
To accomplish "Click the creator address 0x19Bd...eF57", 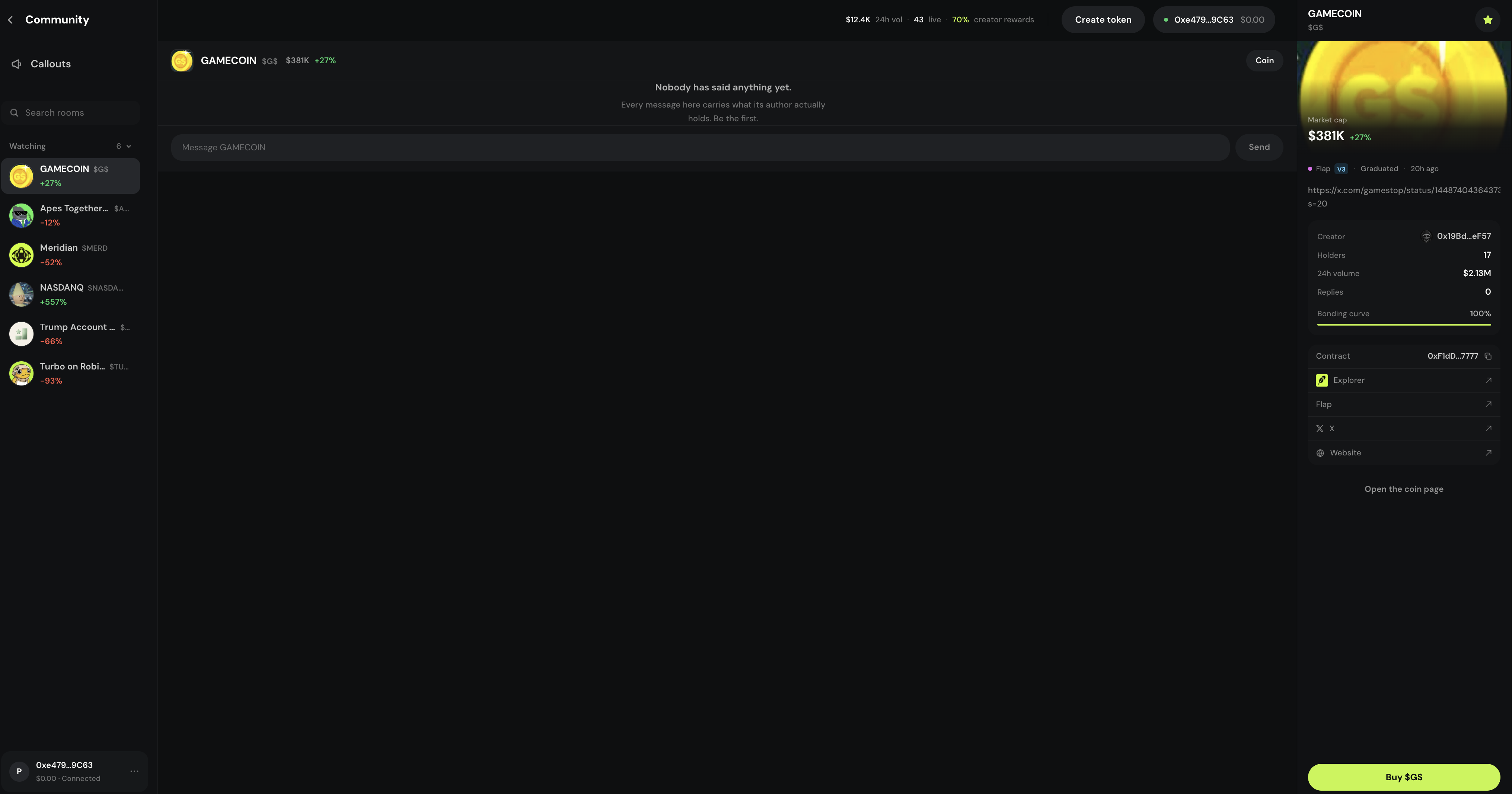I will tap(1464, 237).
